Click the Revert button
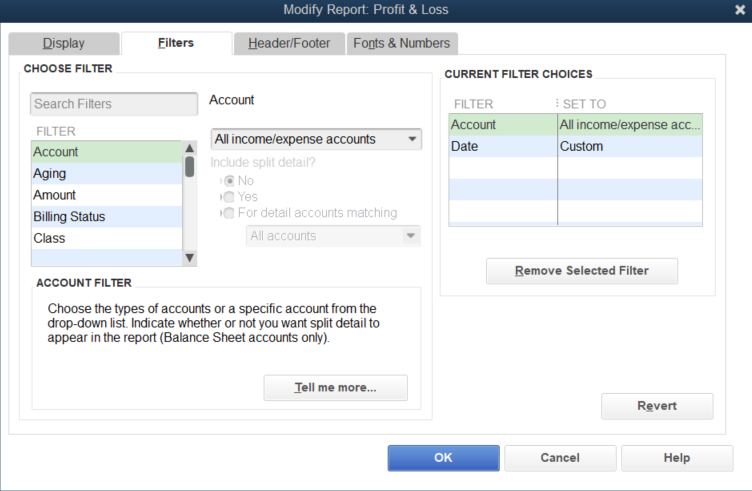The height and width of the screenshot is (491, 752). [x=657, y=406]
